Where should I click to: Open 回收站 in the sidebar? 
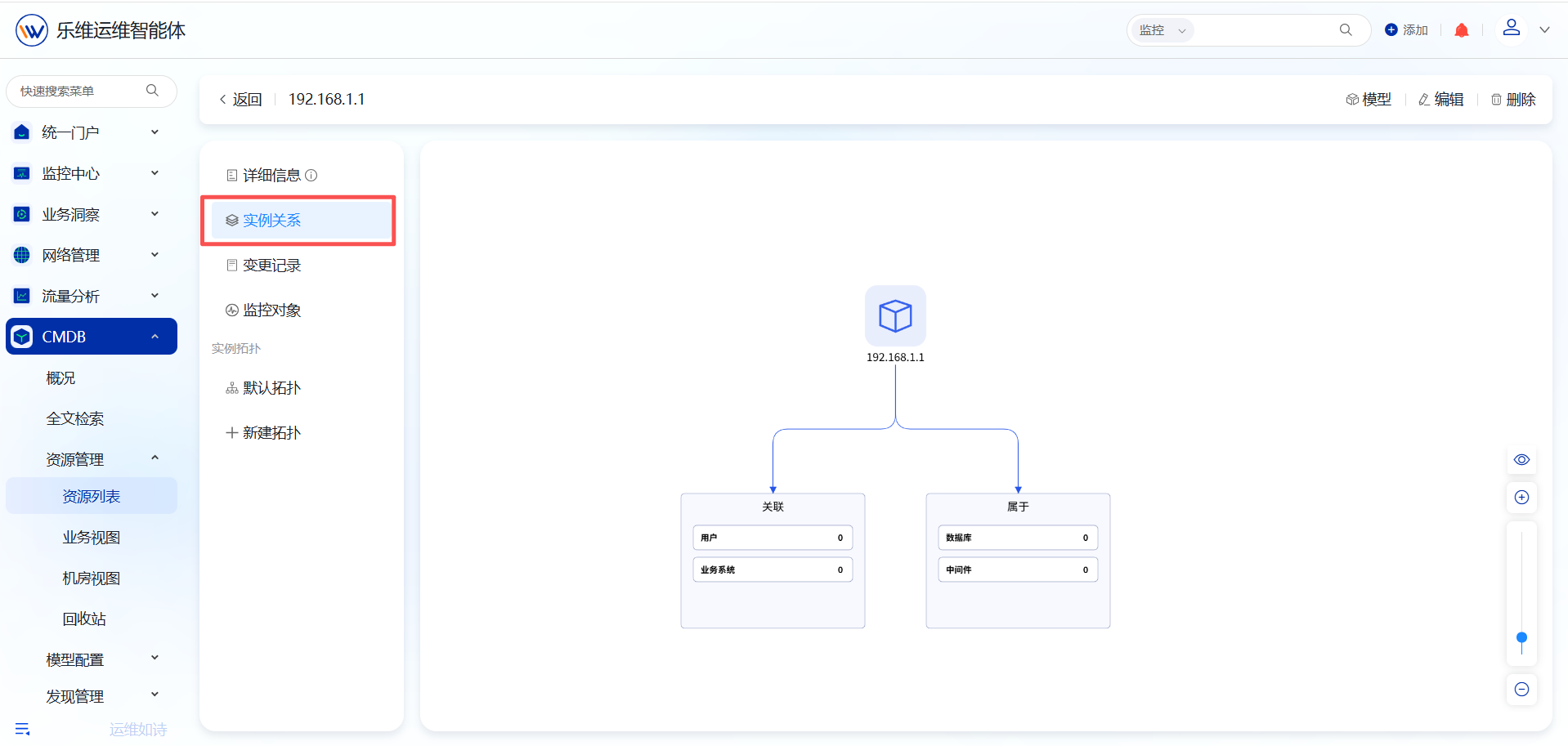tap(84, 619)
